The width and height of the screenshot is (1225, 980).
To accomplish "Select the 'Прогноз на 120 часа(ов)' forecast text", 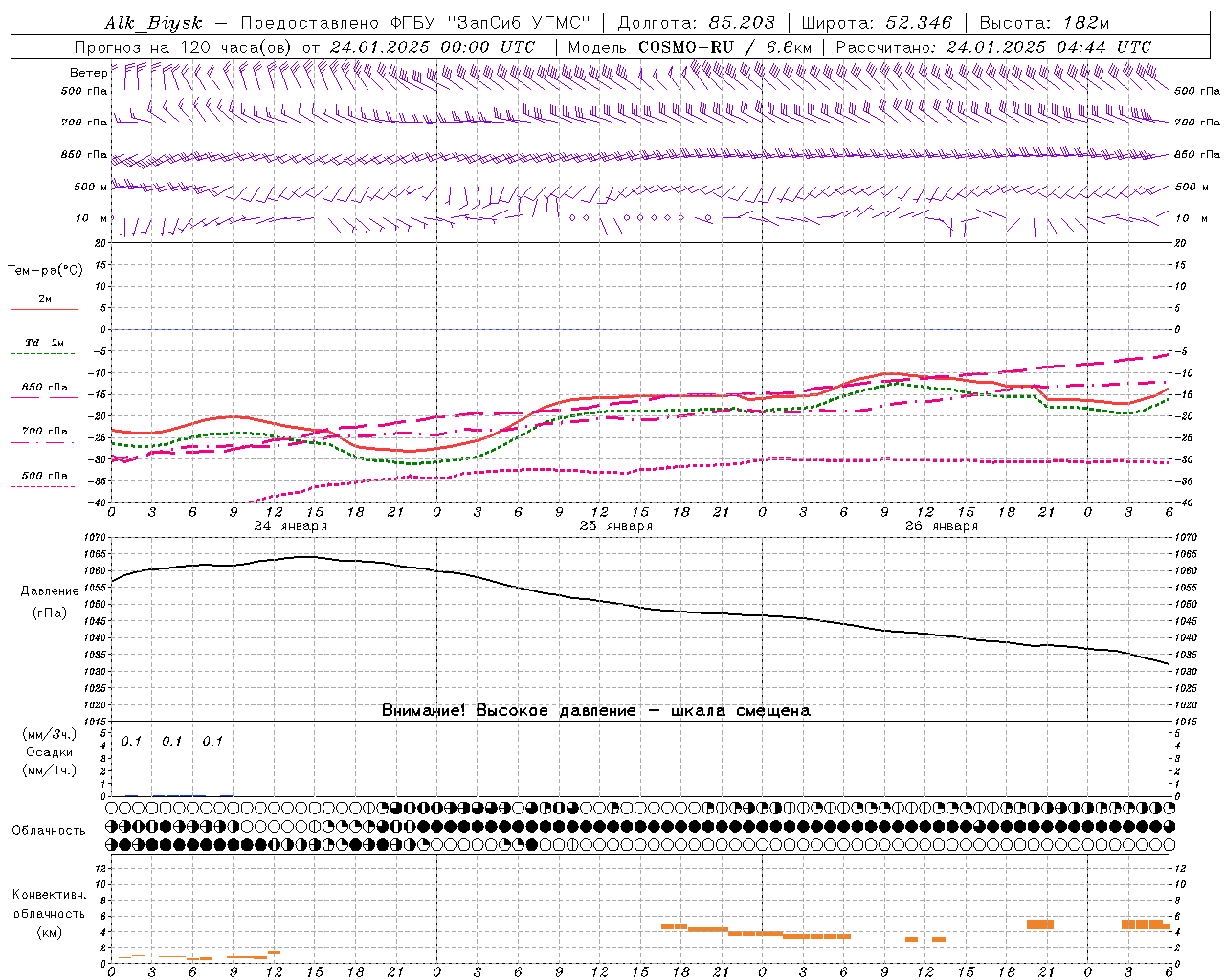I will (x=185, y=47).
